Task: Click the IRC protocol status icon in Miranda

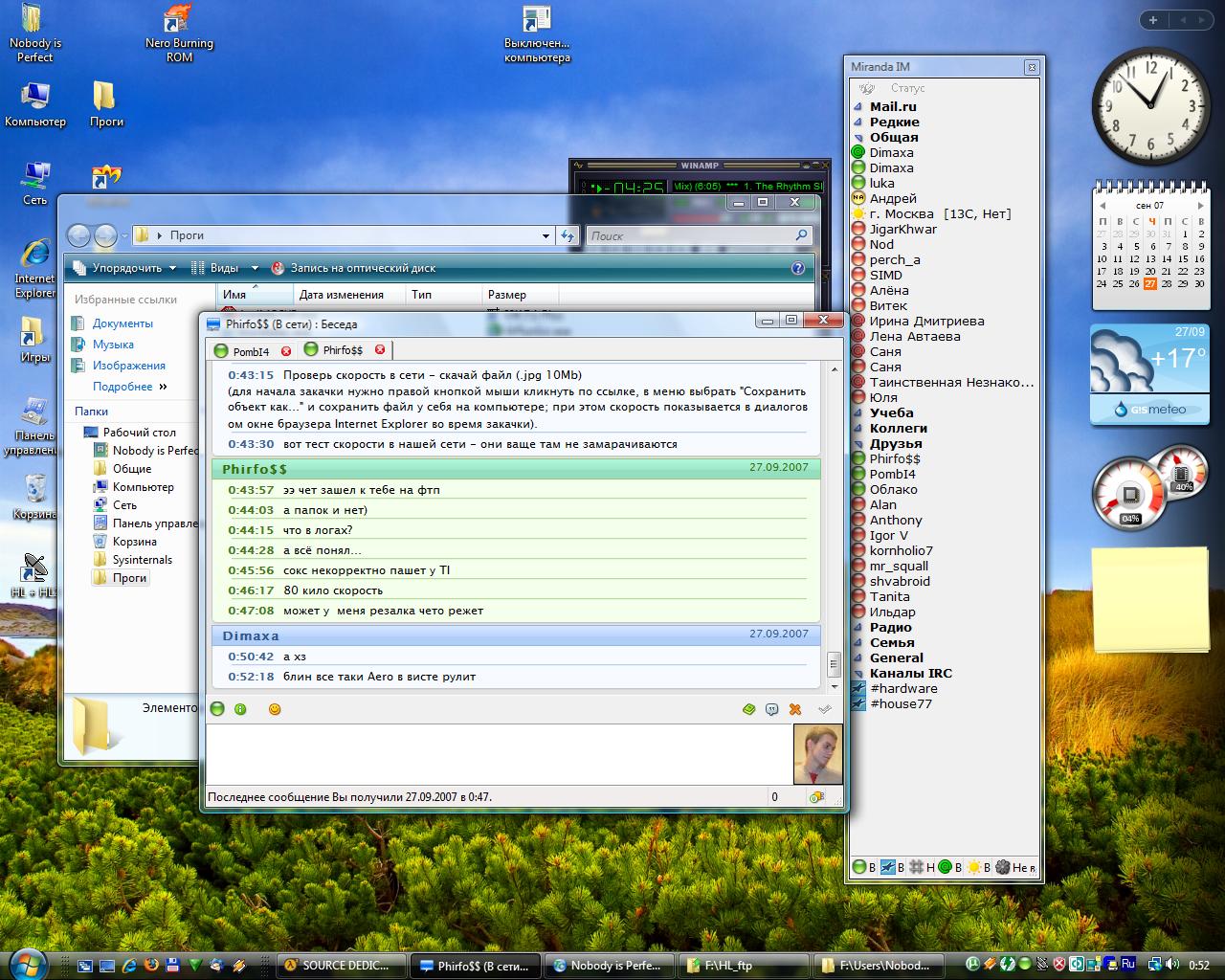Action: [x=887, y=867]
